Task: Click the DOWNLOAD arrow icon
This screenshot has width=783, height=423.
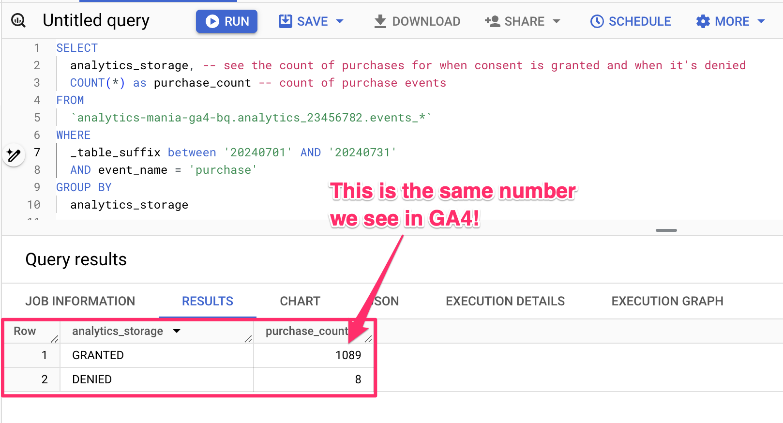Action: [x=380, y=21]
